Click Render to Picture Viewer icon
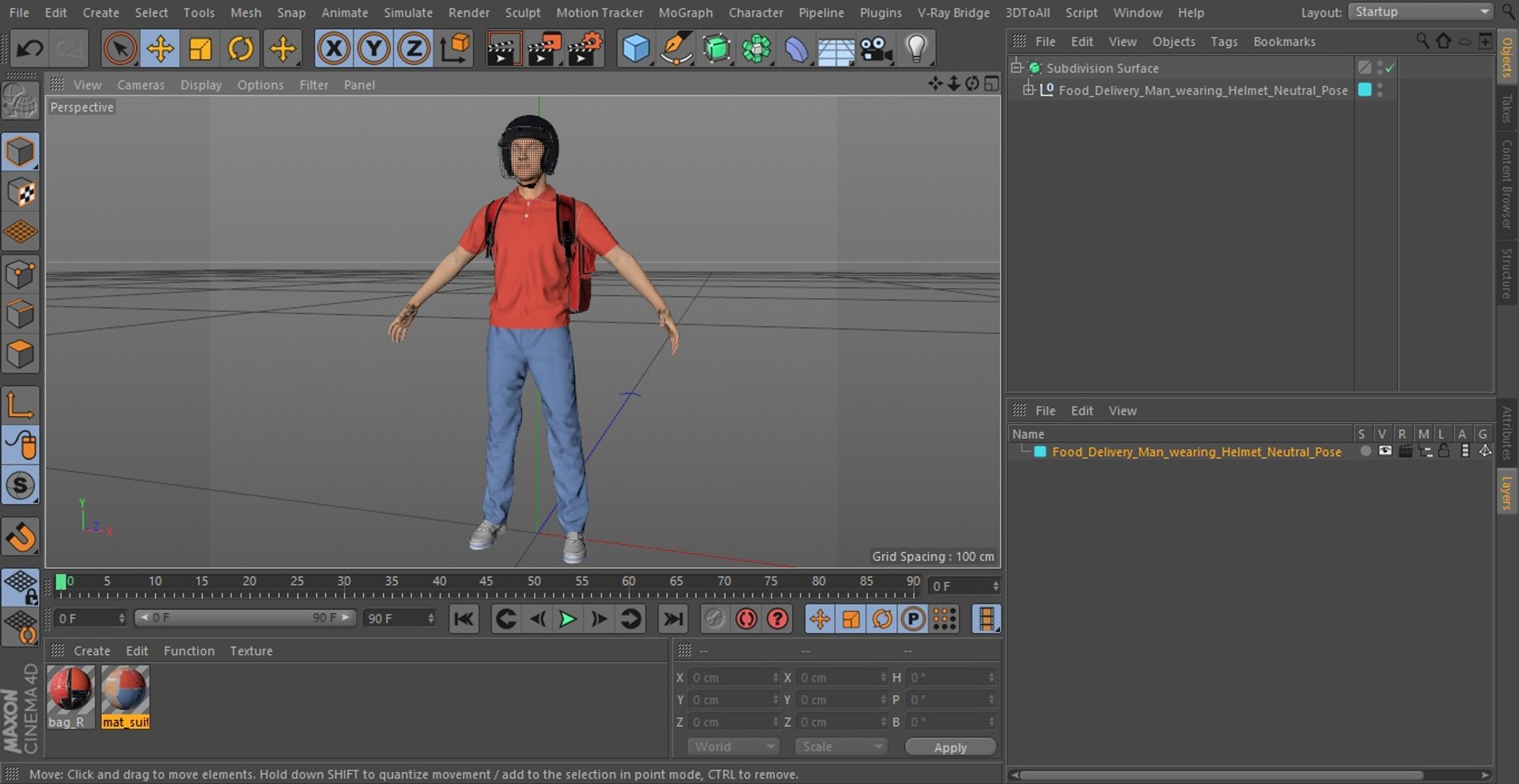The image size is (1519, 784). click(x=544, y=49)
